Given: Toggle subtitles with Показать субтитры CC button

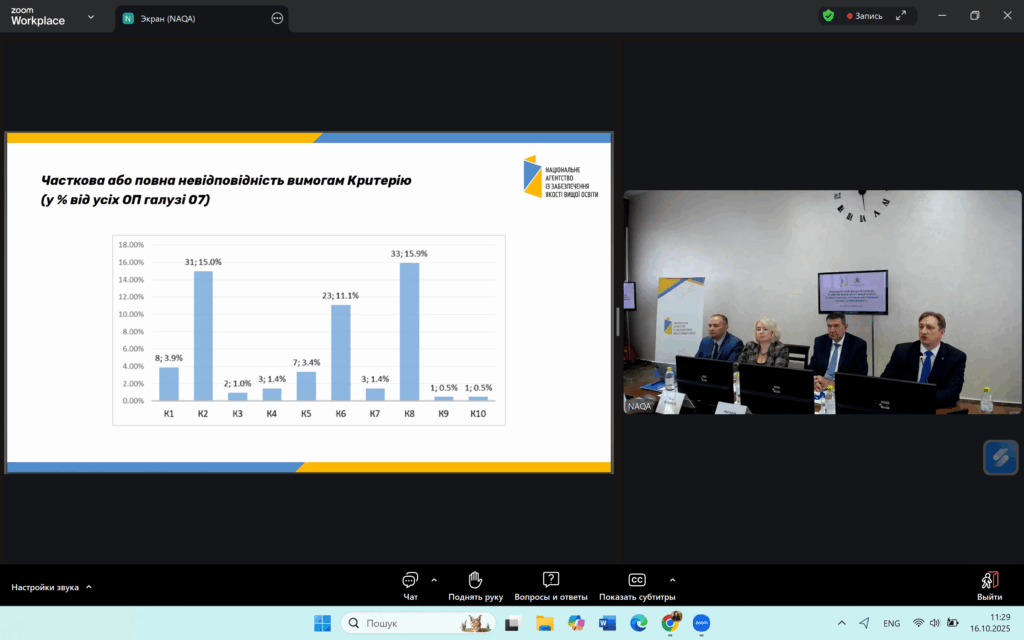Looking at the screenshot, I should [637, 580].
